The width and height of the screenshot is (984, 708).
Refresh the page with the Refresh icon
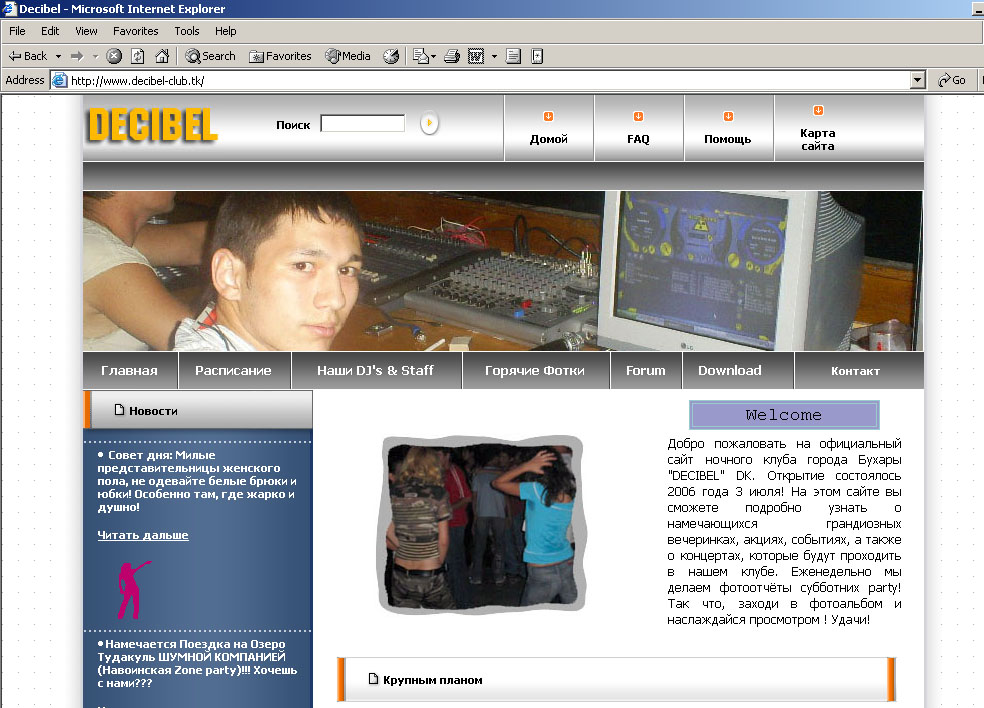[x=137, y=56]
